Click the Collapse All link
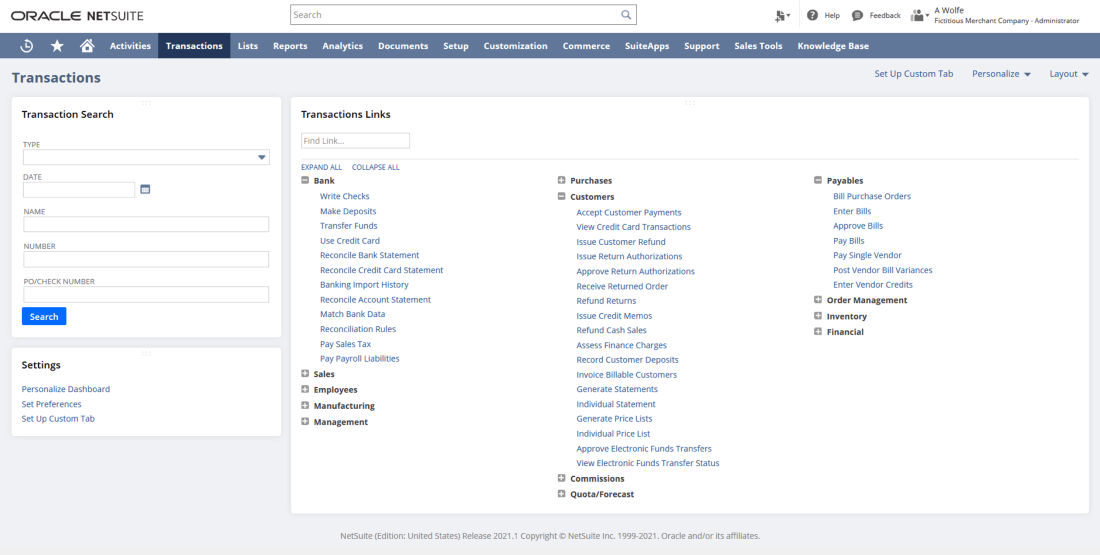Viewport: 1100px width, 555px height. coord(375,167)
